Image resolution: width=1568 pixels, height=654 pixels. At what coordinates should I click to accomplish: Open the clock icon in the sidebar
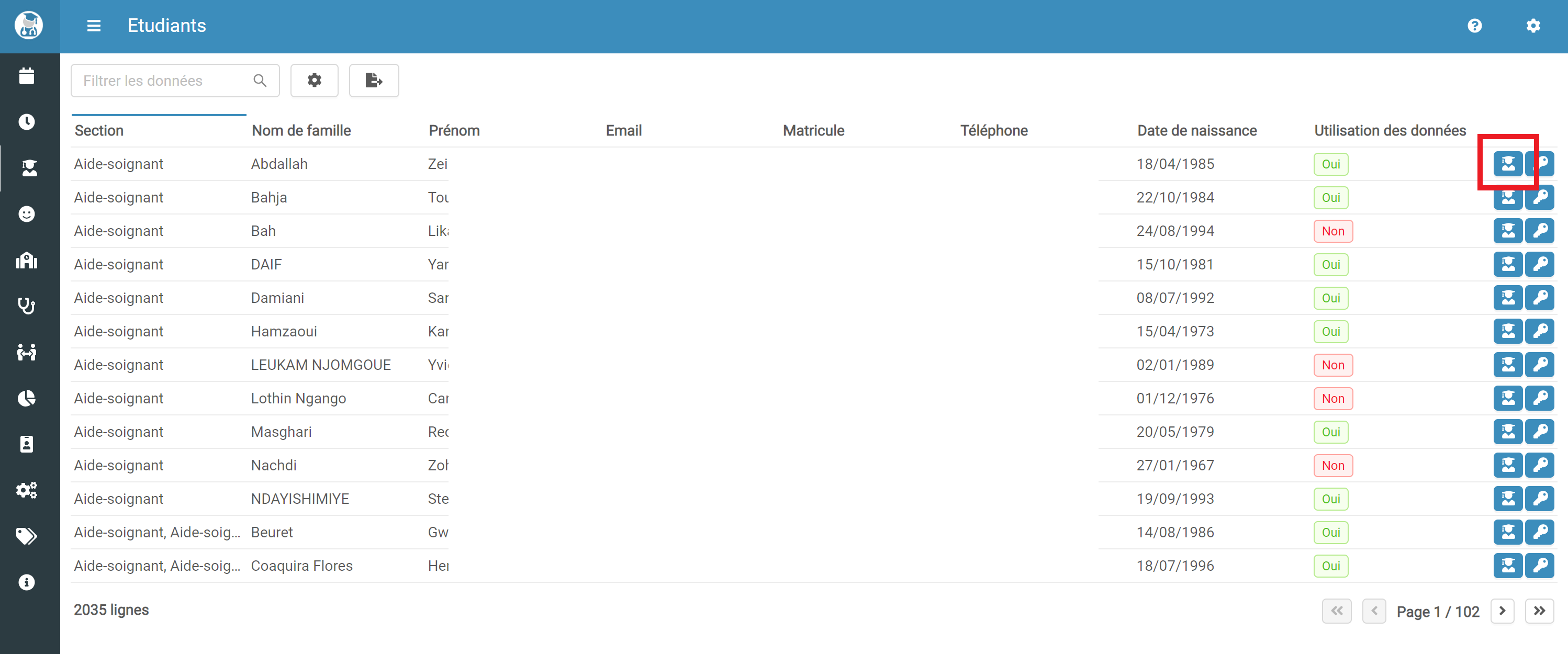tap(27, 122)
